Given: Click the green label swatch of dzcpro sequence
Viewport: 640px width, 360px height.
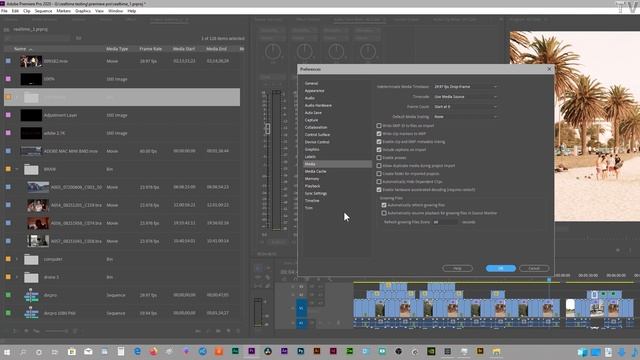Looking at the screenshot, I should pyautogui.click(x=8, y=295).
